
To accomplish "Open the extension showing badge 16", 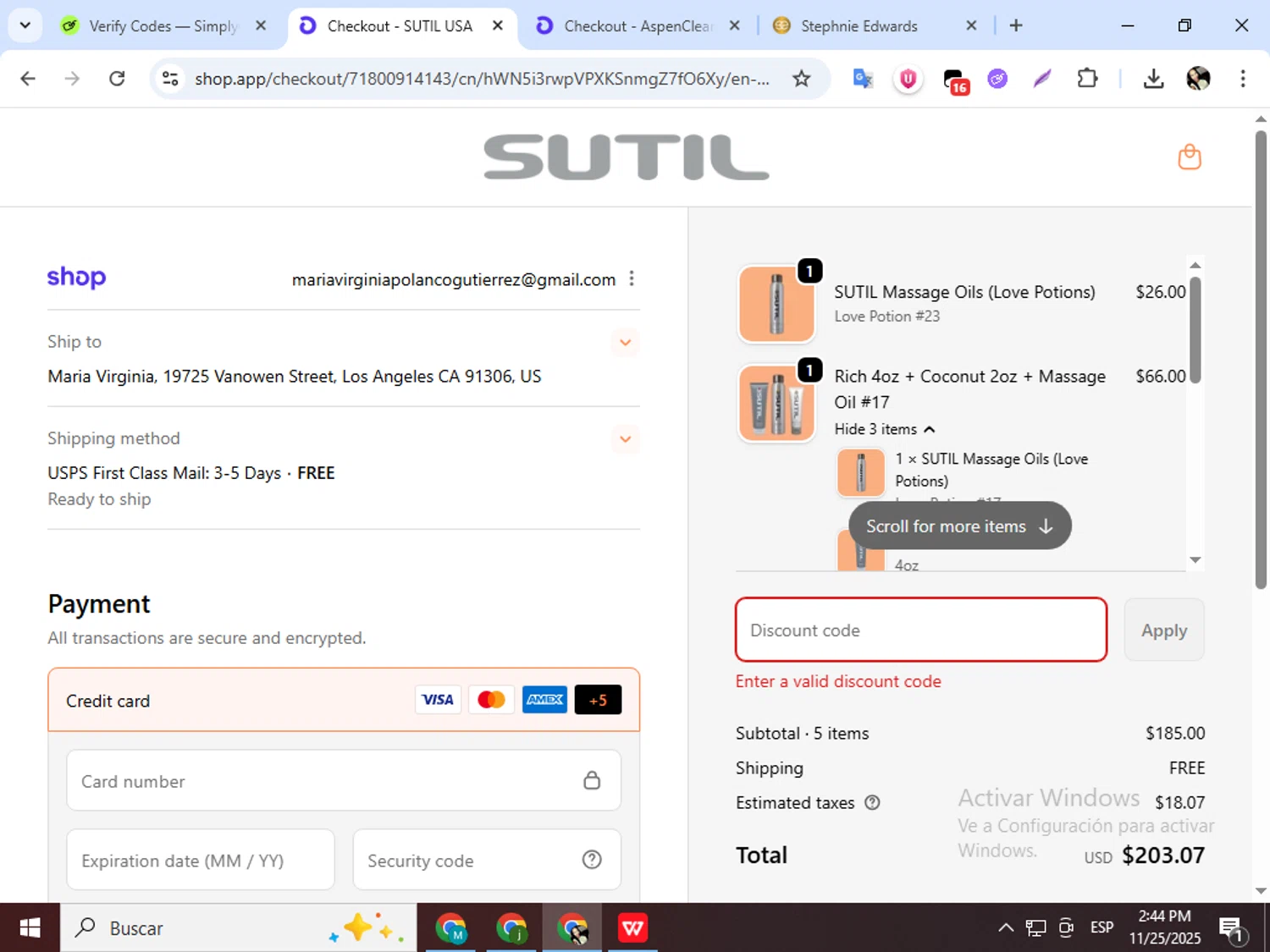I will (955, 80).
